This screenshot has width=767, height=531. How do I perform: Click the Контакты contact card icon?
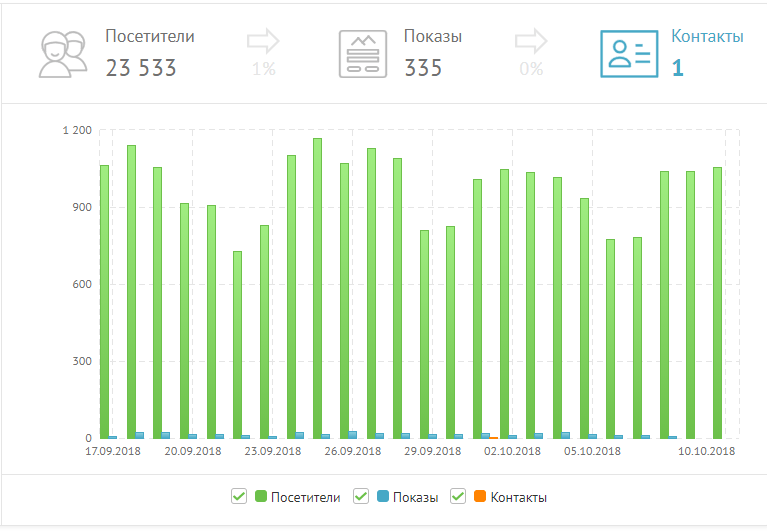pyautogui.click(x=629, y=54)
